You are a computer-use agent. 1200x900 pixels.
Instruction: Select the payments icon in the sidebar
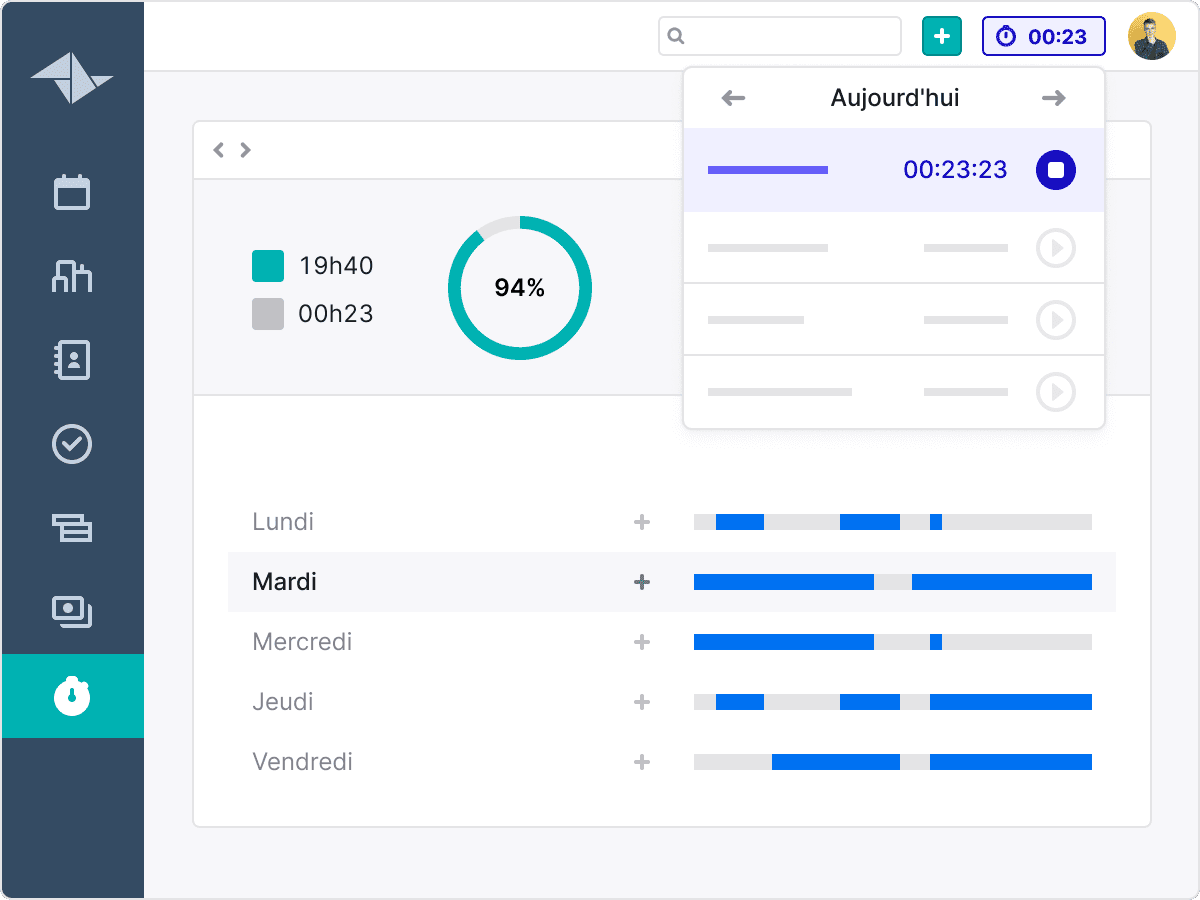coord(71,612)
